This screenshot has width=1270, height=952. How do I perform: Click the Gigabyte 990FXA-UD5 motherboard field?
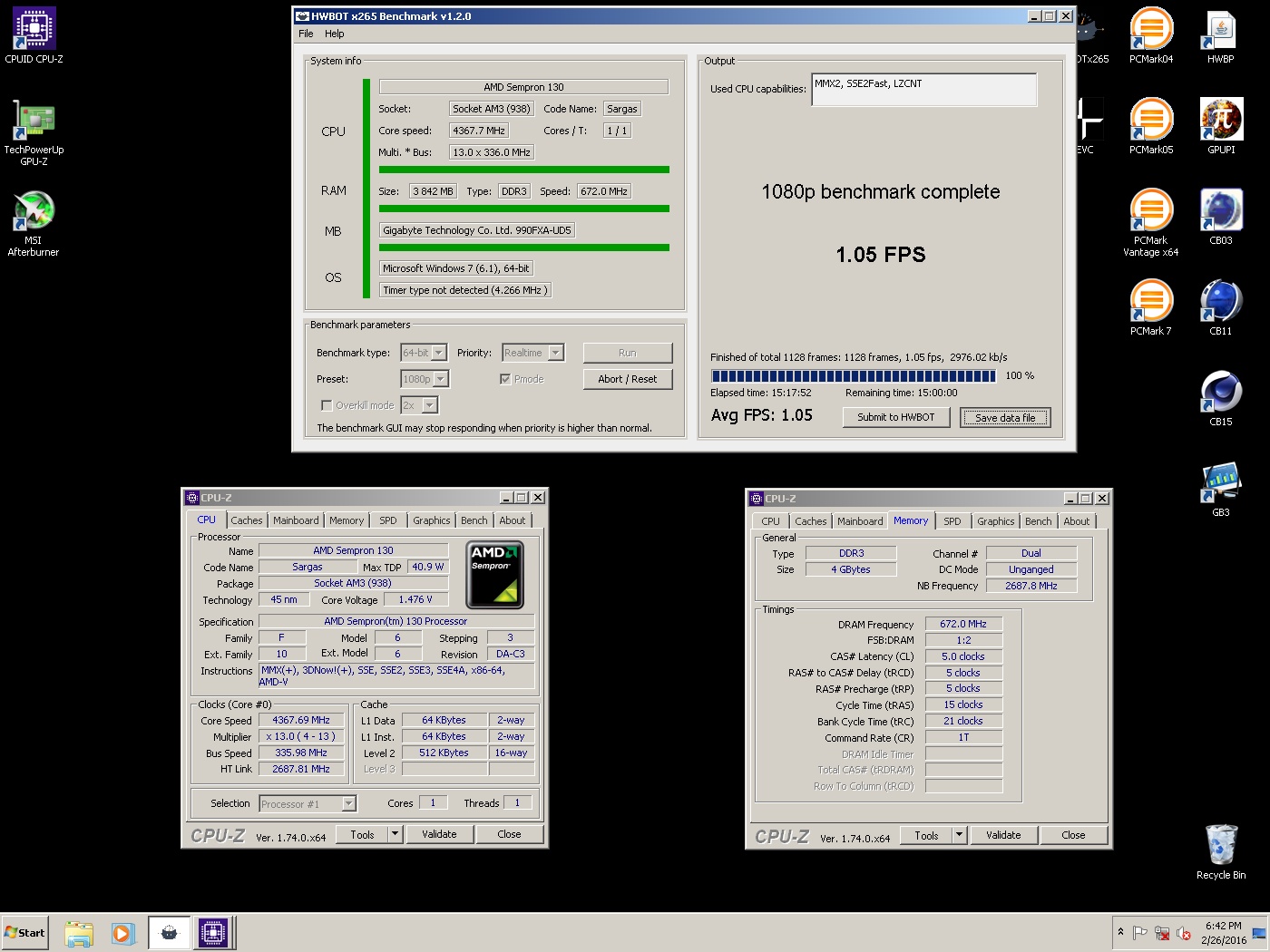click(x=477, y=230)
